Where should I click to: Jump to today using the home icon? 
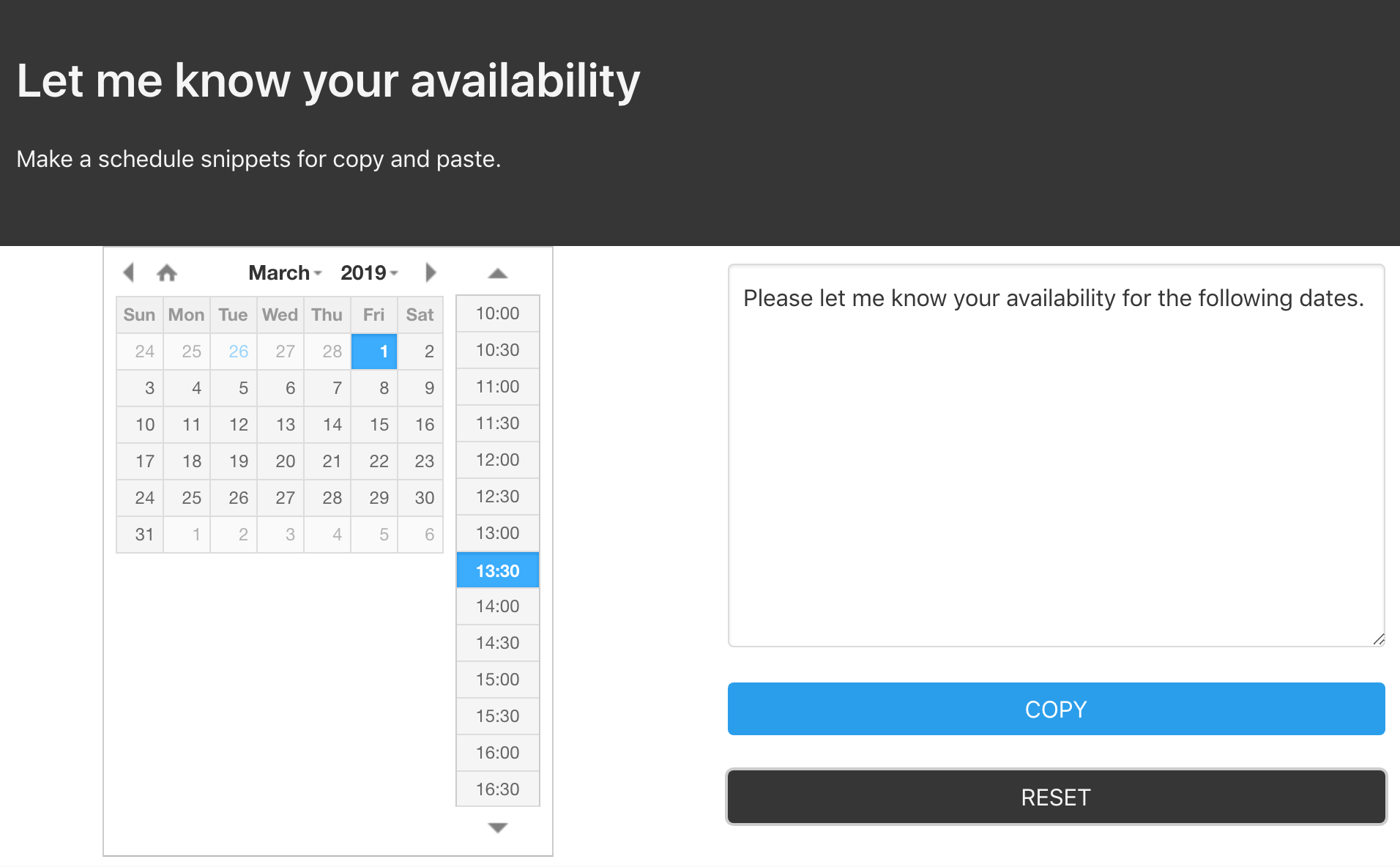coord(167,272)
